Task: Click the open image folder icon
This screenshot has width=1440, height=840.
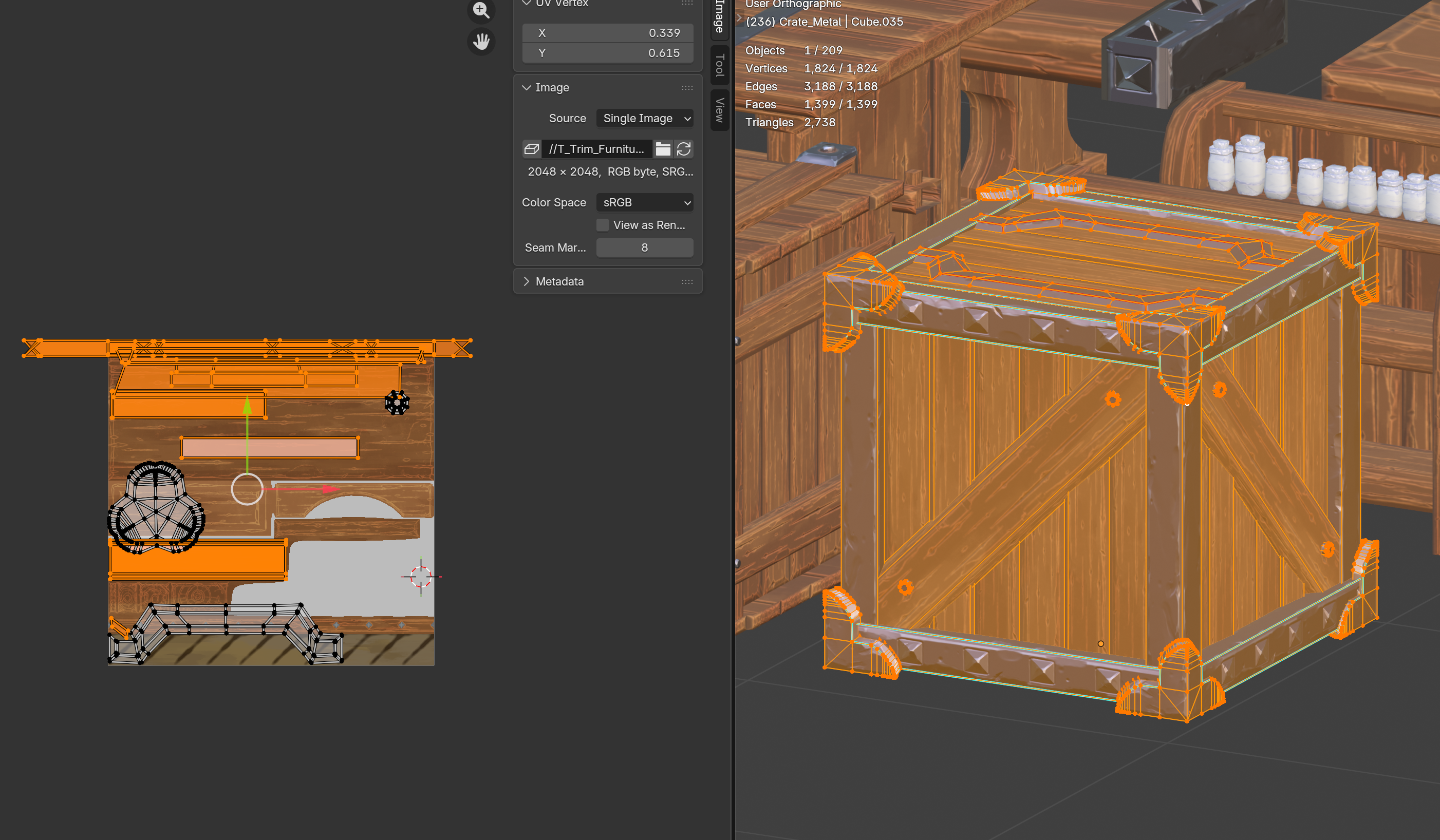Action: click(x=663, y=149)
